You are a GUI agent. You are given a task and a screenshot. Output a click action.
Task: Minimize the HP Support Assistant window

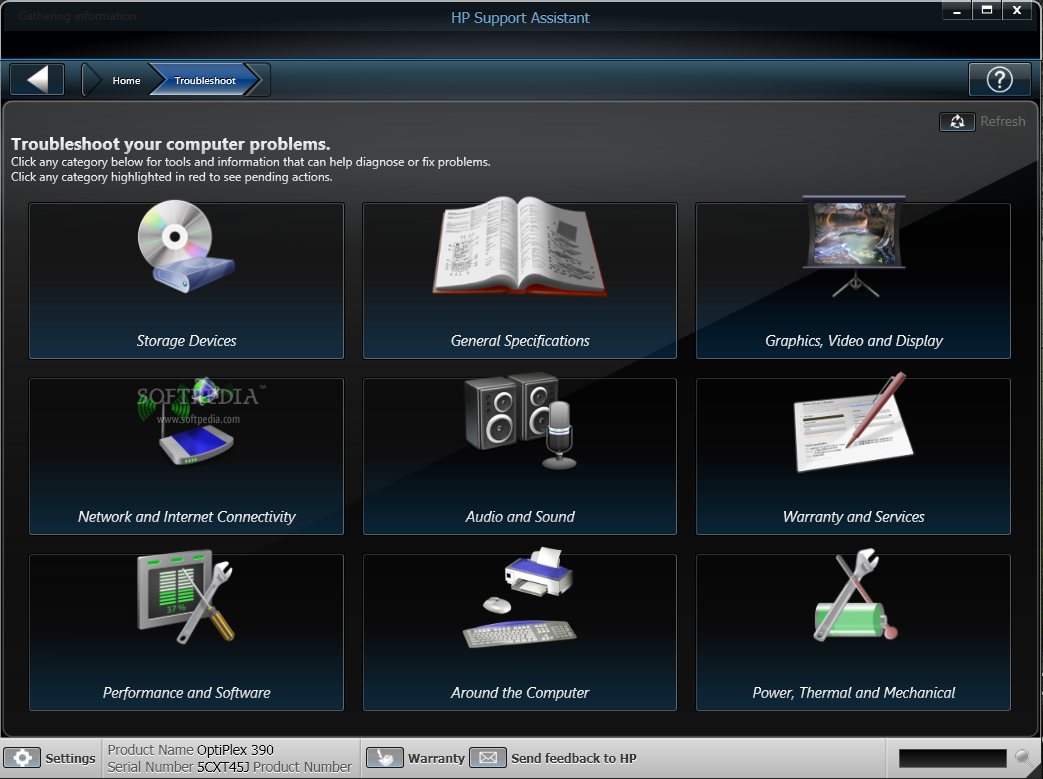pos(957,11)
